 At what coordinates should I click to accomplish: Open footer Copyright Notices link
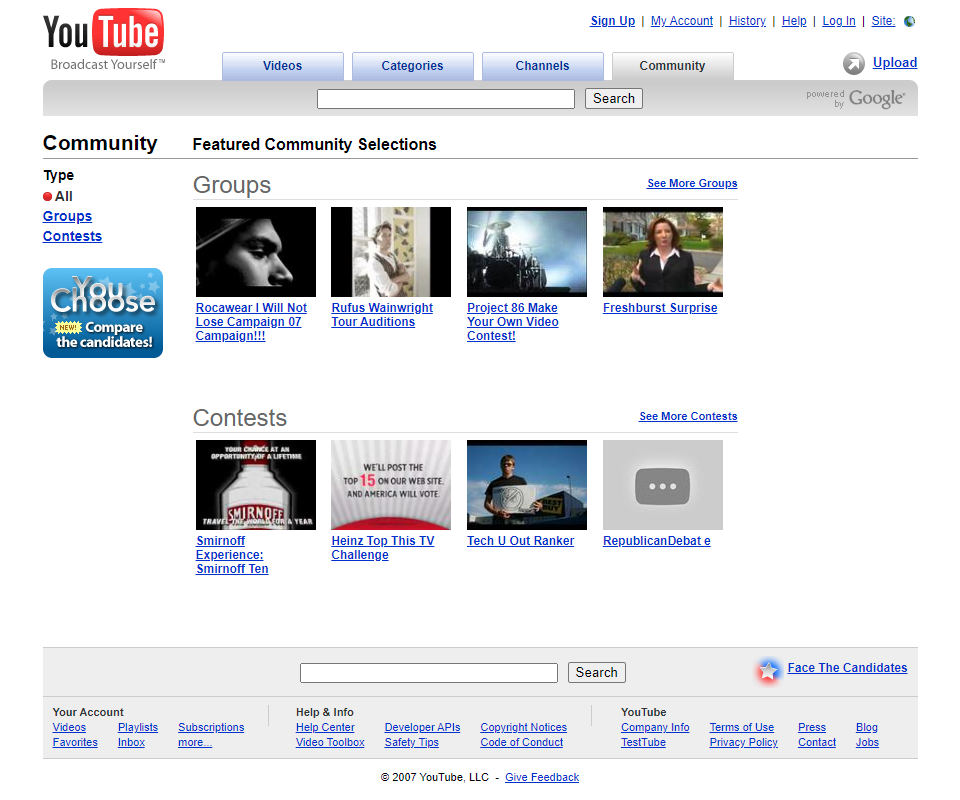tap(523, 727)
